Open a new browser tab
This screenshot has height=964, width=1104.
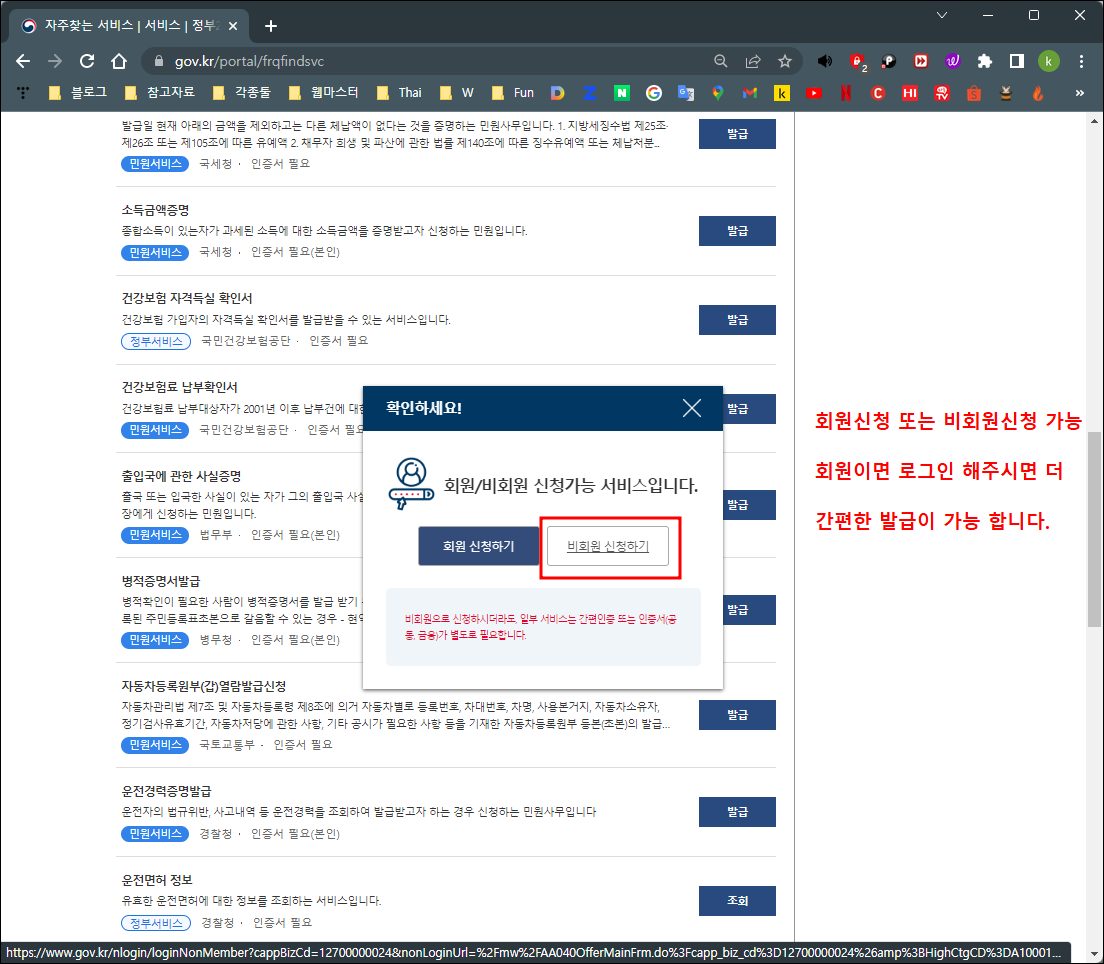click(x=270, y=26)
